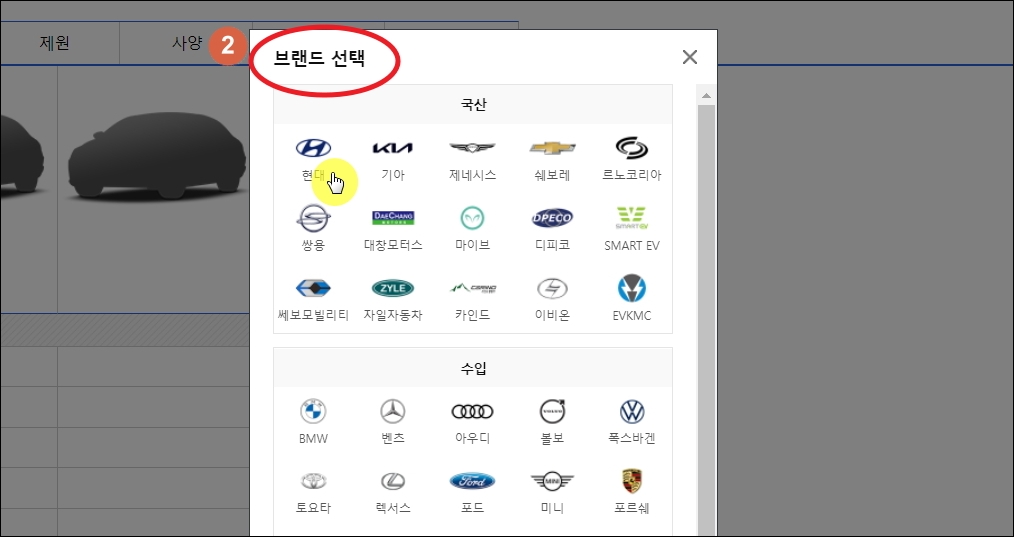Open the 제원 tab behind the dialog
This screenshot has height=537, width=1014.
pyautogui.click(x=54, y=43)
